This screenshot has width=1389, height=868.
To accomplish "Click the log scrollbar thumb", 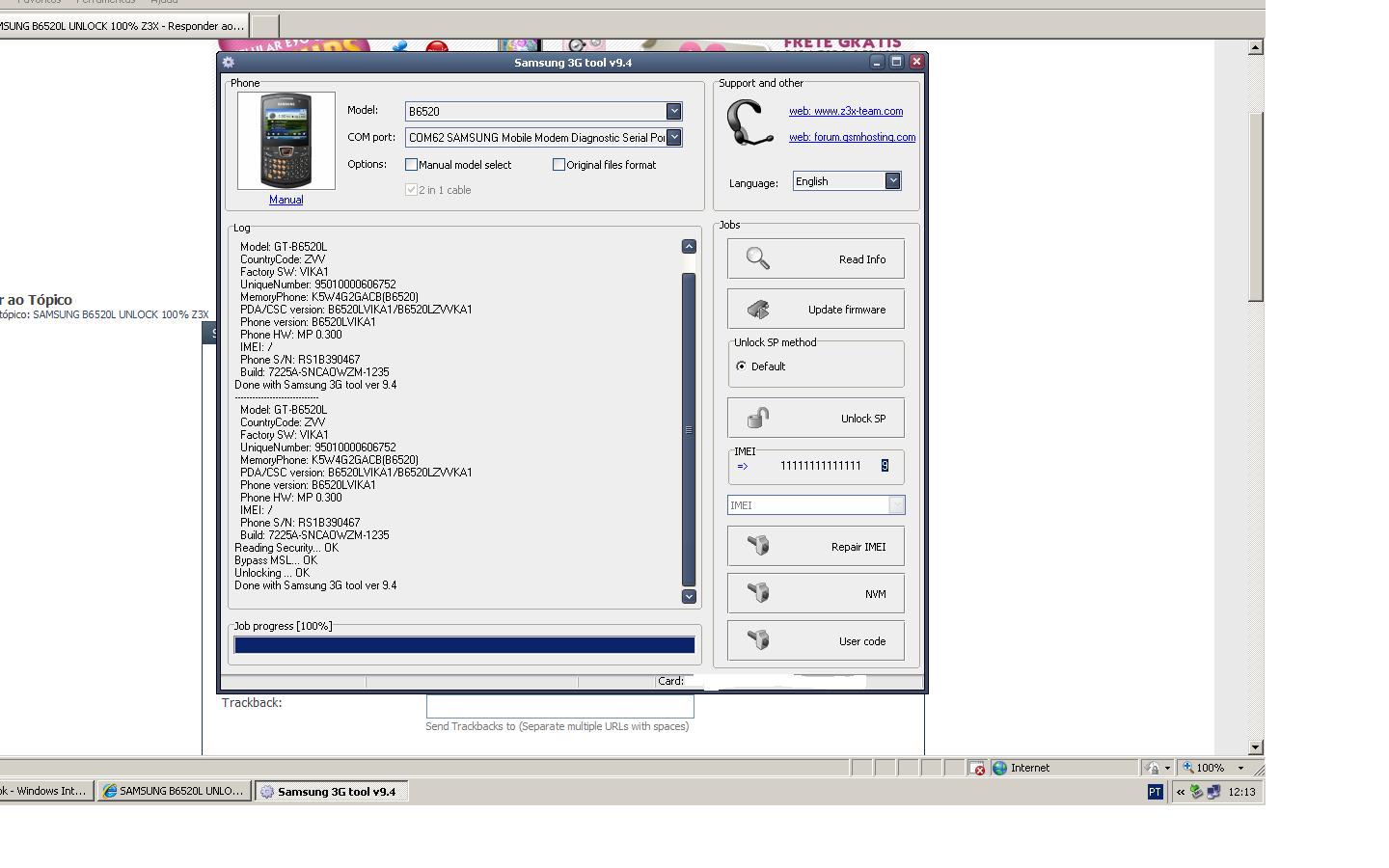I will [x=689, y=429].
